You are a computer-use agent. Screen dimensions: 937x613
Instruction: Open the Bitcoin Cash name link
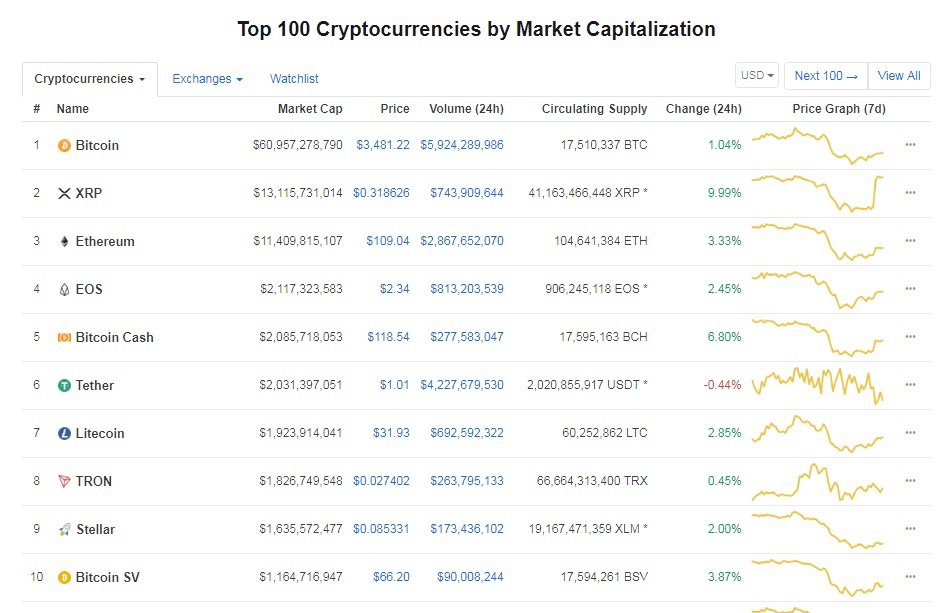[114, 338]
